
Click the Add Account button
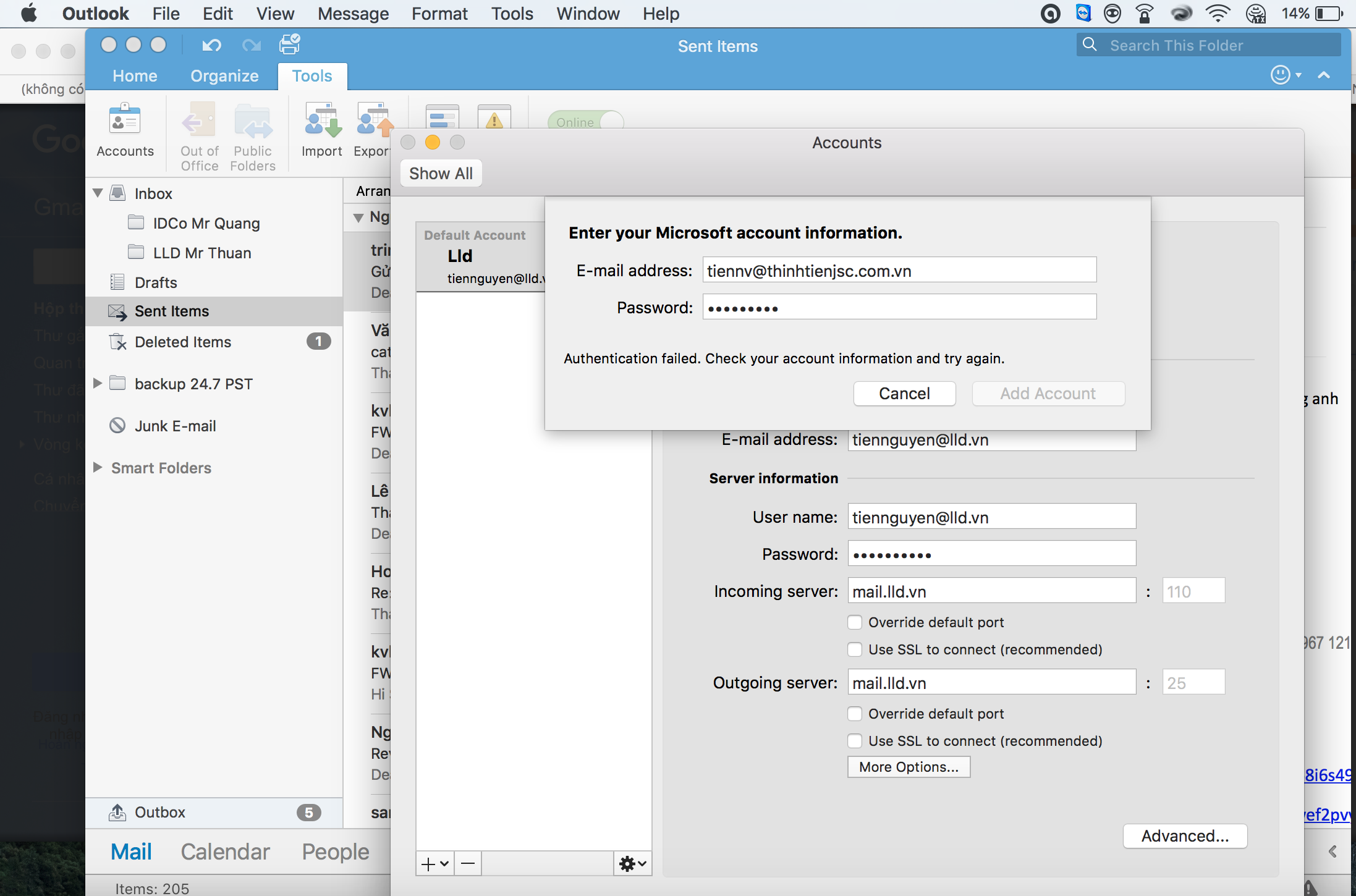1048,394
